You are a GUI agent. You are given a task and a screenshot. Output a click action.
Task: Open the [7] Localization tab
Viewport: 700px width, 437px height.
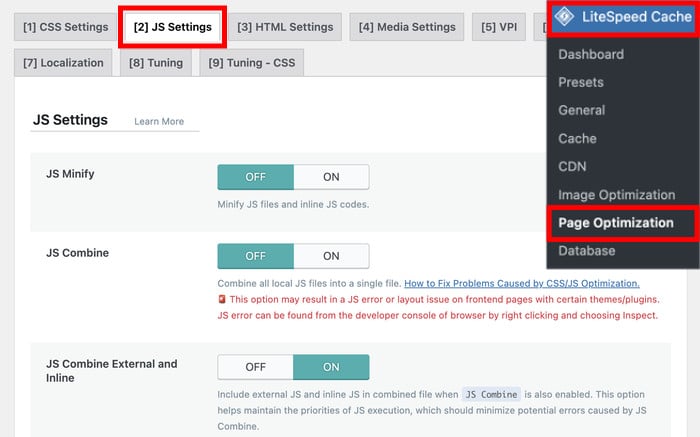pyautogui.click(x=63, y=62)
